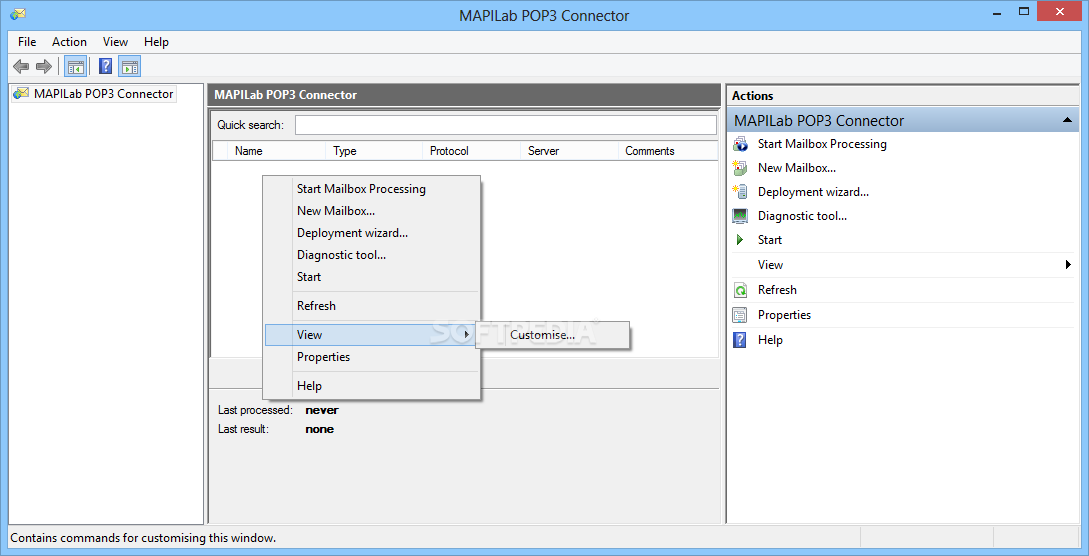The height and width of the screenshot is (556, 1089).
Task: Collapse MAPILab POP3 Connector actions section
Action: tap(1067, 121)
